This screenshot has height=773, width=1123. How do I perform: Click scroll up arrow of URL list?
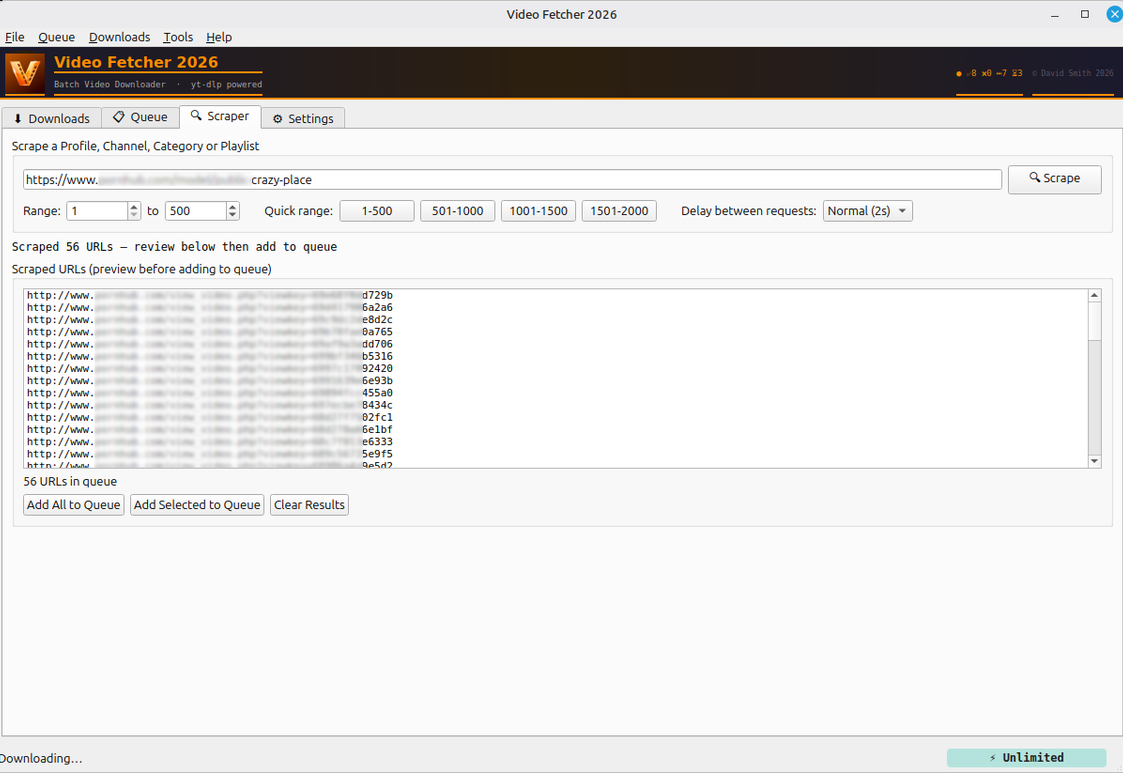coord(1094,295)
